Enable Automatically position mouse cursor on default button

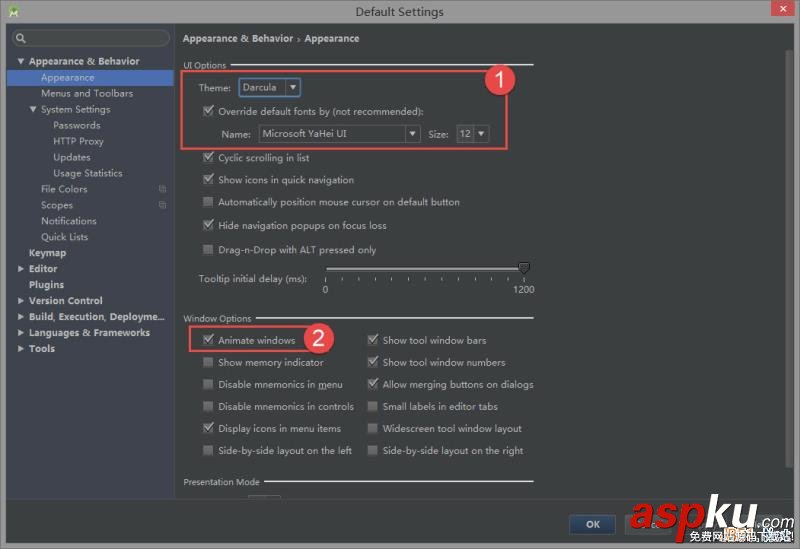(208, 202)
